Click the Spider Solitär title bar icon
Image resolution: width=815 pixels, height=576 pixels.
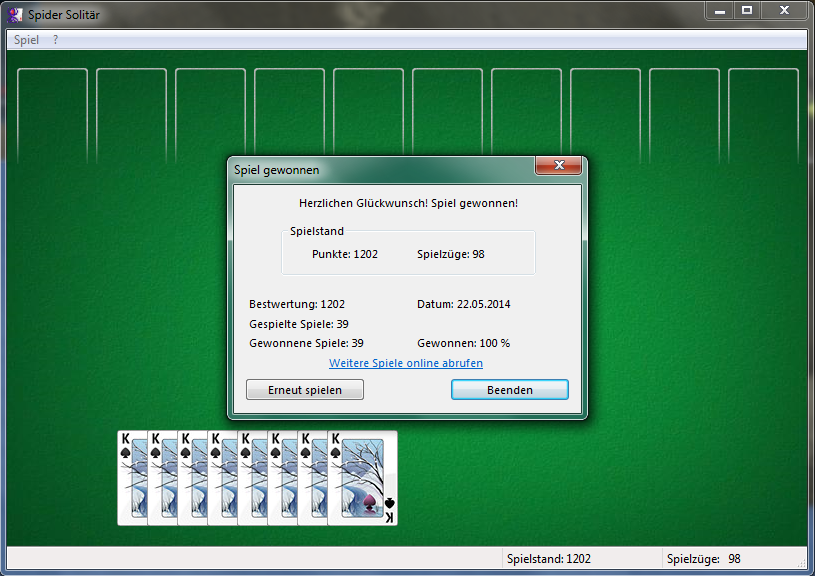pyautogui.click(x=14, y=15)
